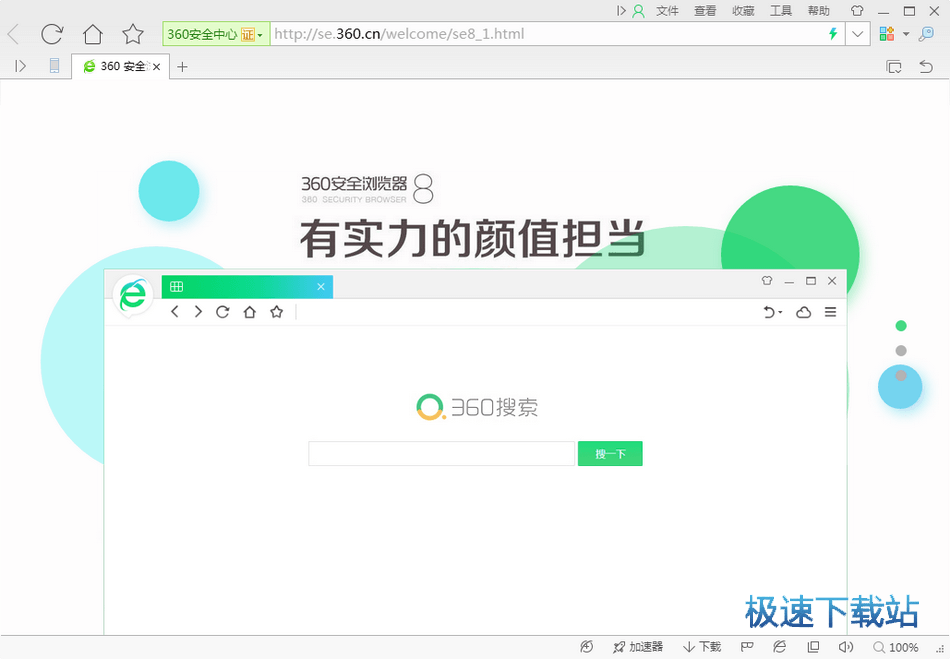Open the tab list window icon
The height and width of the screenshot is (659, 950).
[894, 67]
